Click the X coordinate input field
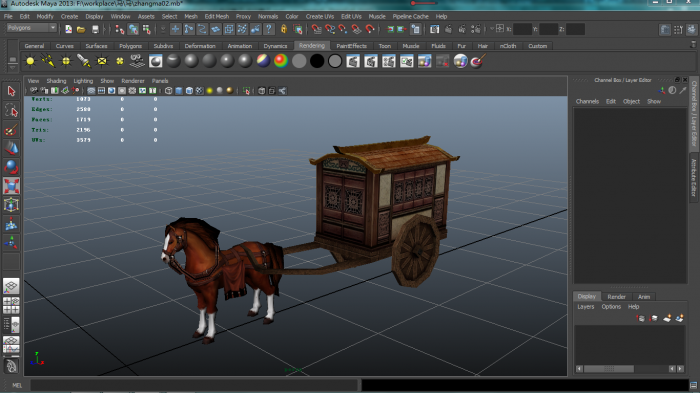This screenshot has height=393, width=700. pos(522,29)
